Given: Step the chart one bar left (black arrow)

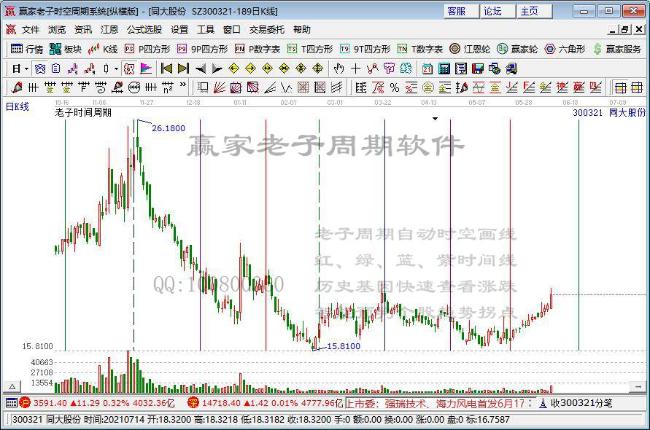Looking at the screenshot, I should [x=200, y=68].
